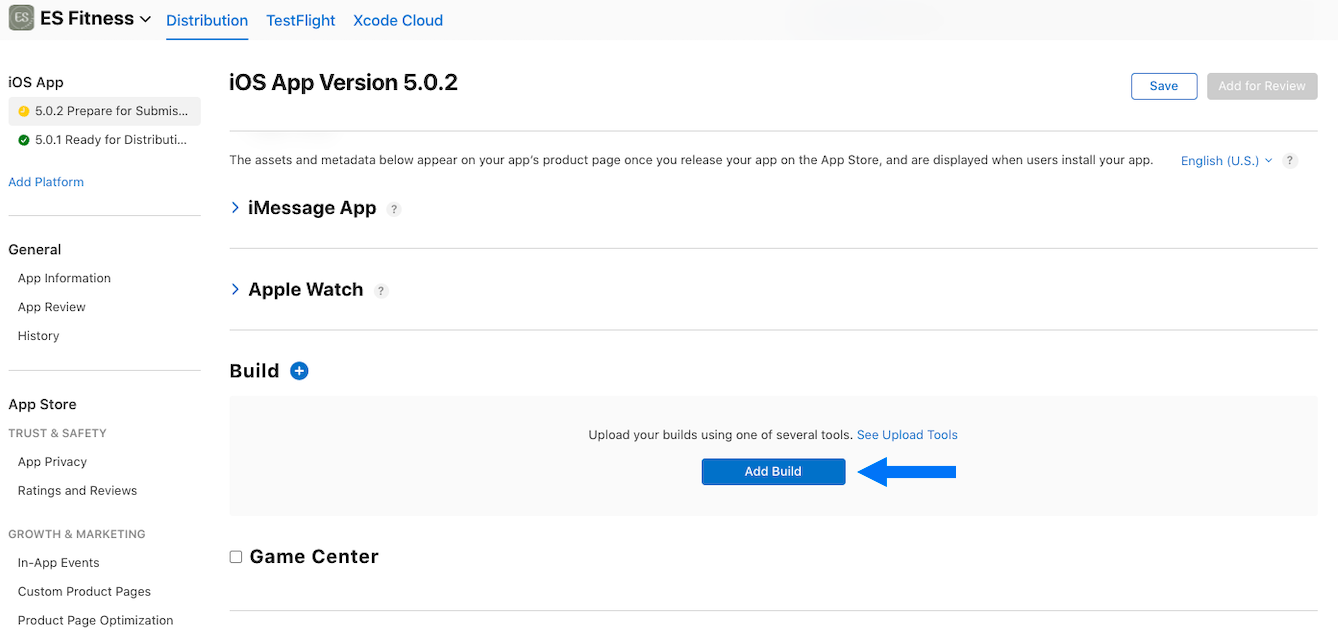Click the green checkmark icon for 5.0.1
Screen dimensions: 1338x638
[x=24, y=140]
